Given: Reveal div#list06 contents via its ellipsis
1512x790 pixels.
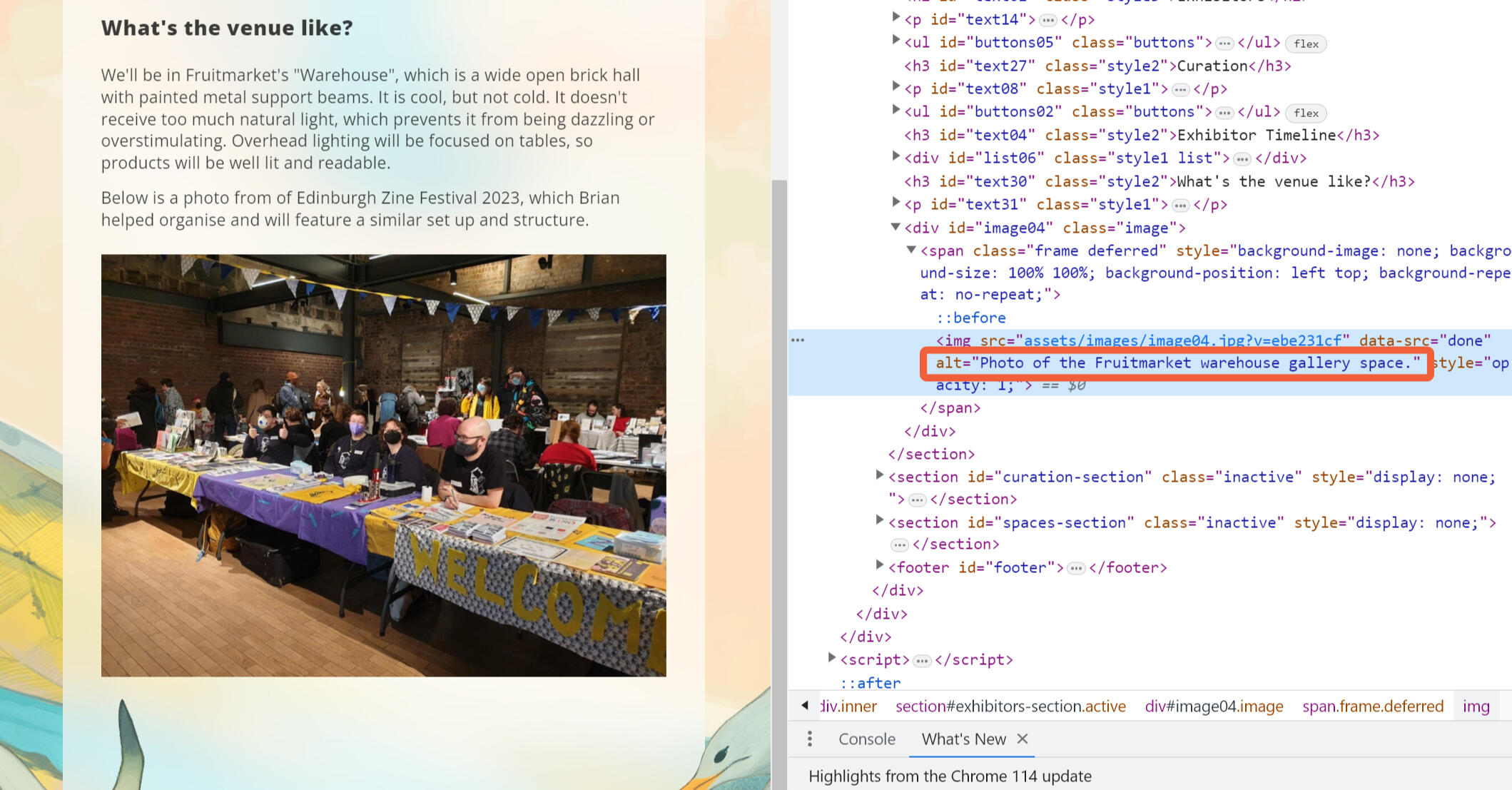Looking at the screenshot, I should pyautogui.click(x=1243, y=158).
